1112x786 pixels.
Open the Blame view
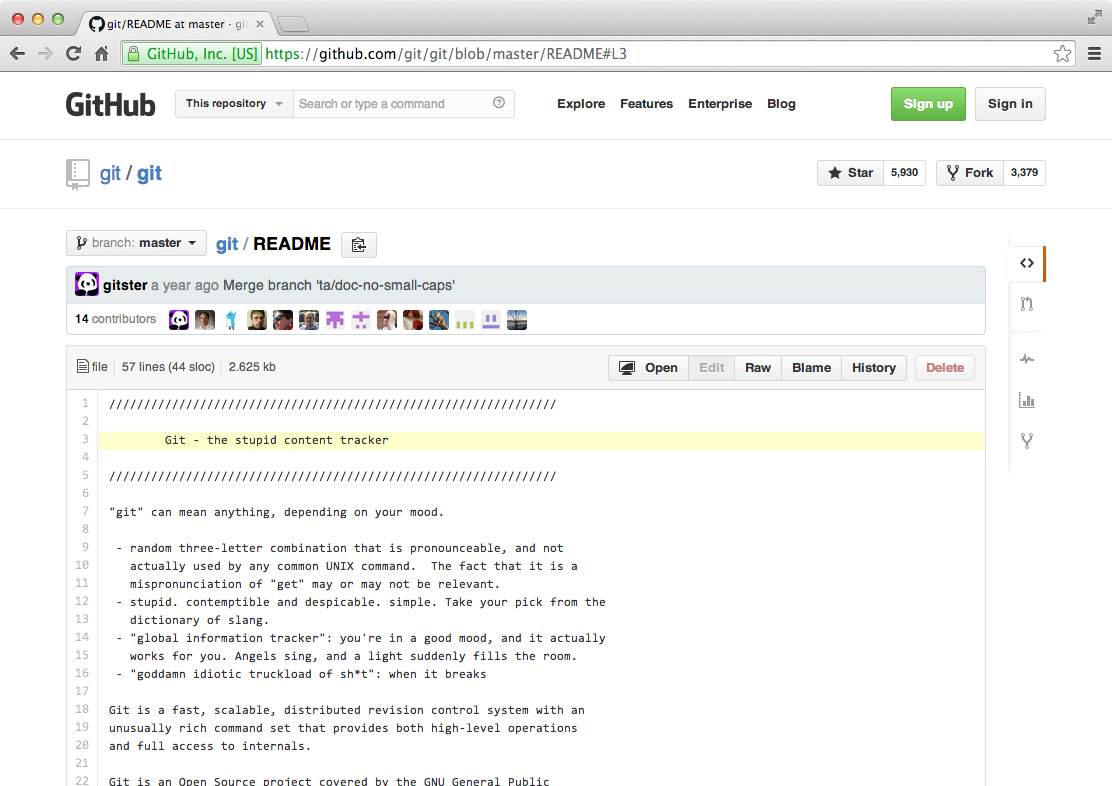coord(811,367)
